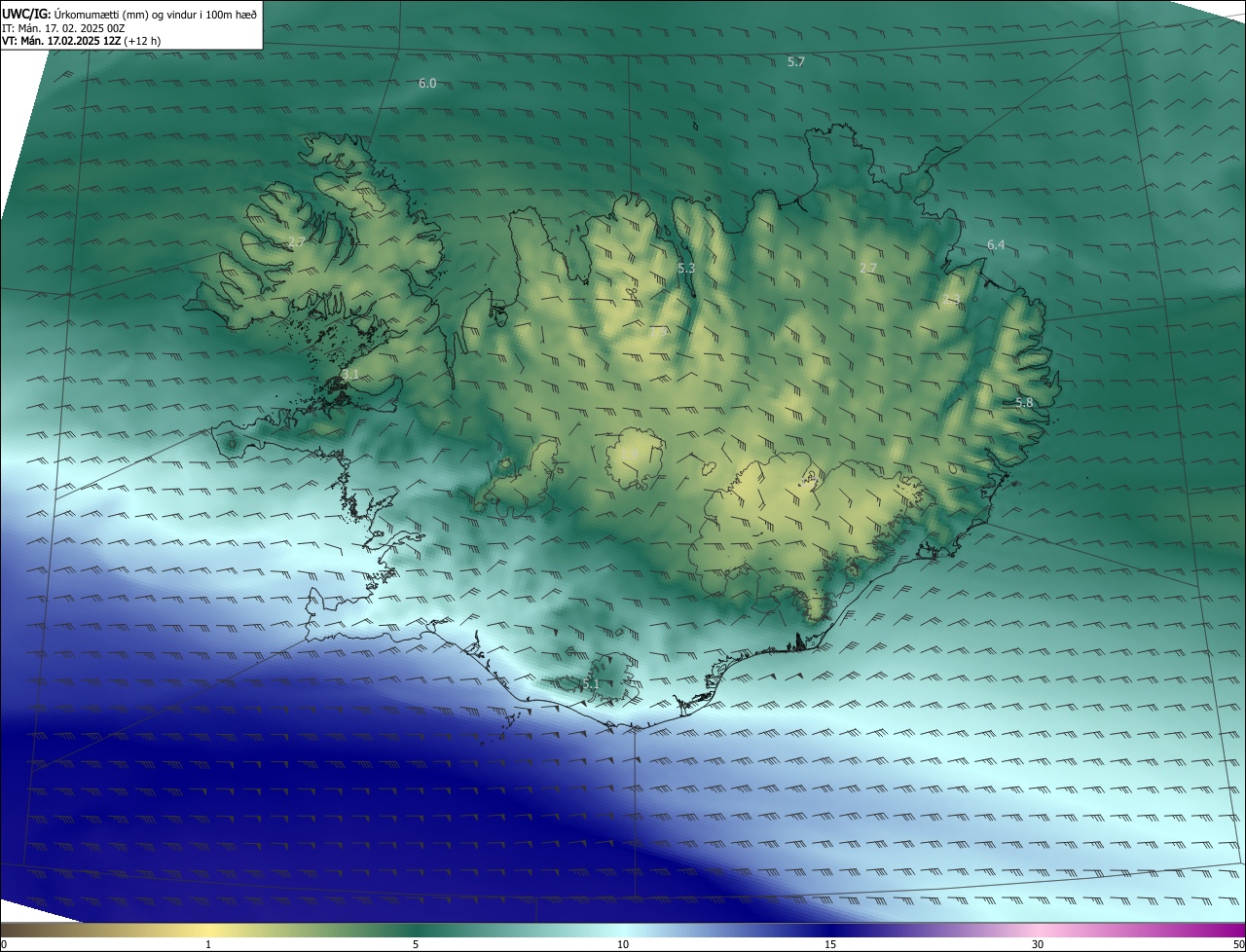Viewport: 1246px width, 952px height.
Task: Click the '6.4' value label on the map
Action: [x=996, y=245]
